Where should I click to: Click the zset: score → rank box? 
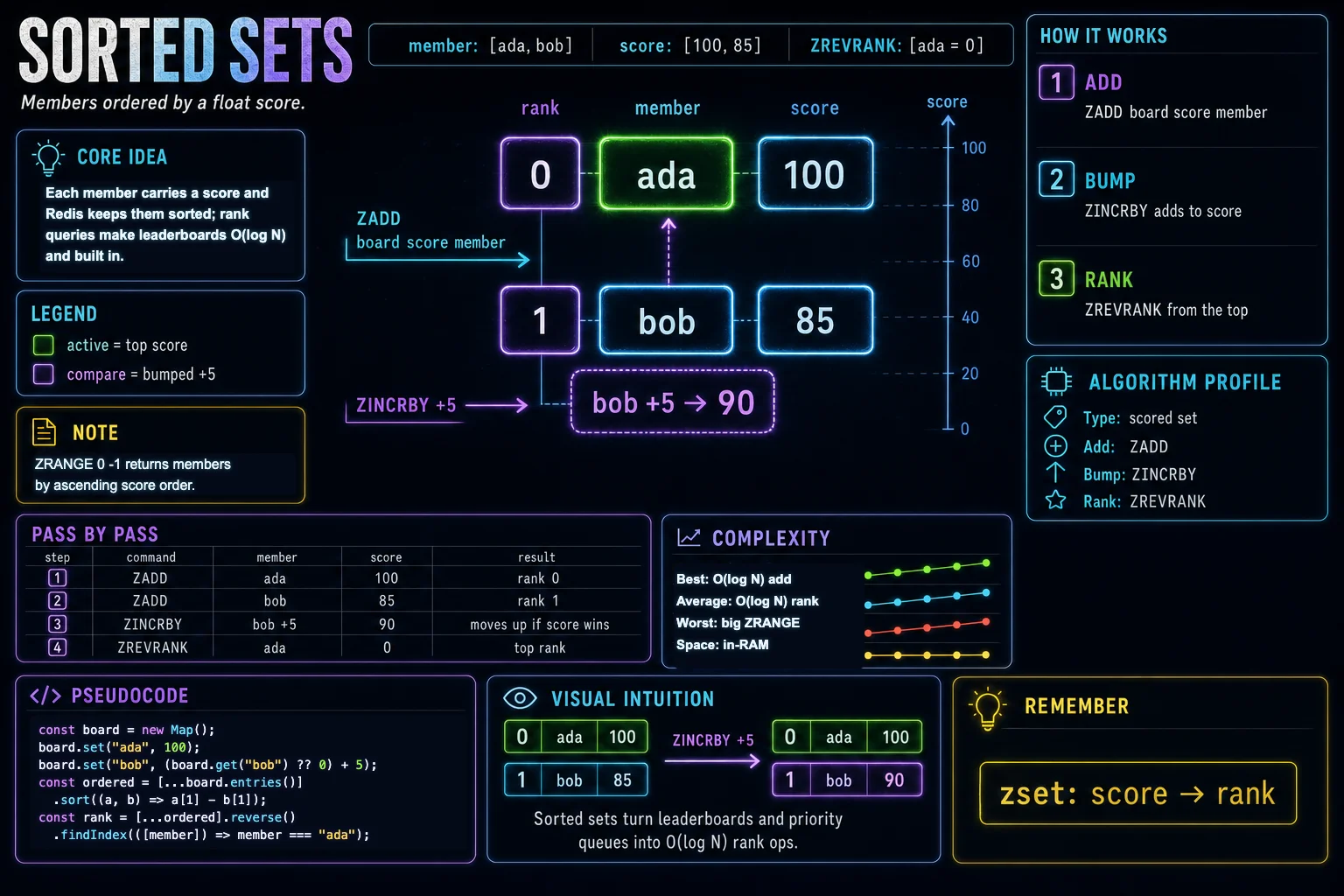point(1137,794)
